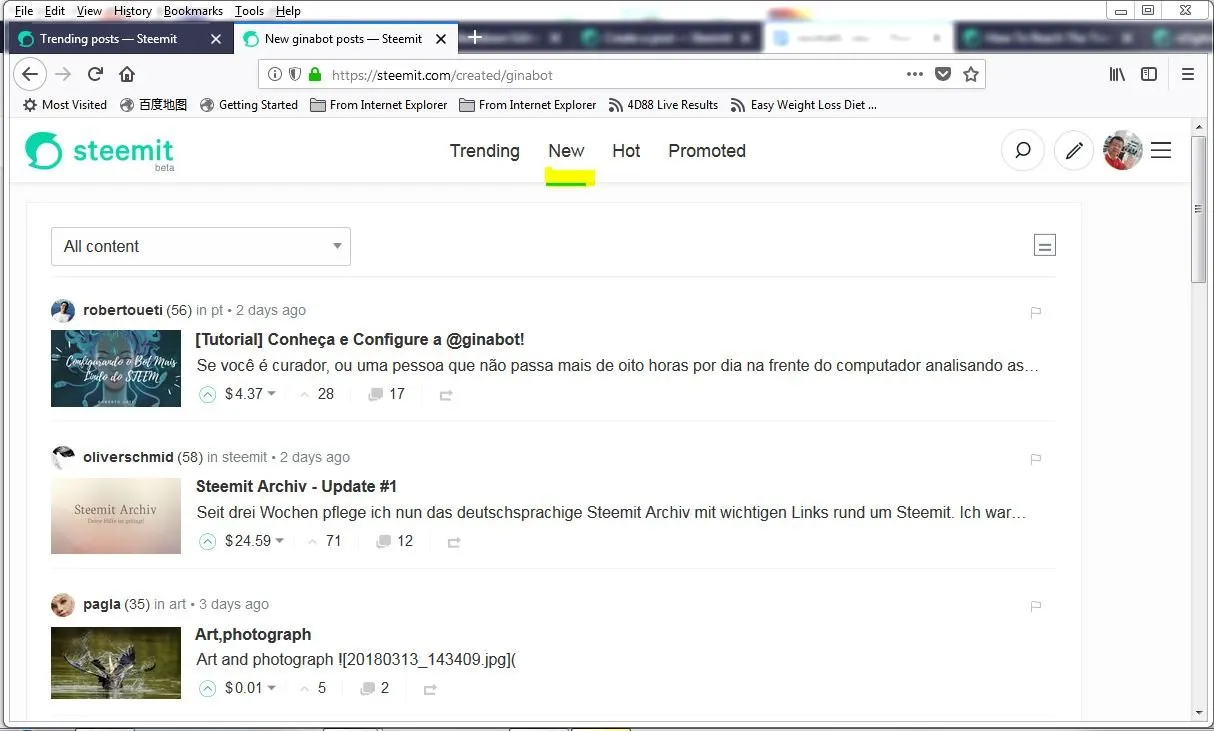Show the browser sidebars icon
Viewport: 1214px width, 731px height.
pos(1149,74)
